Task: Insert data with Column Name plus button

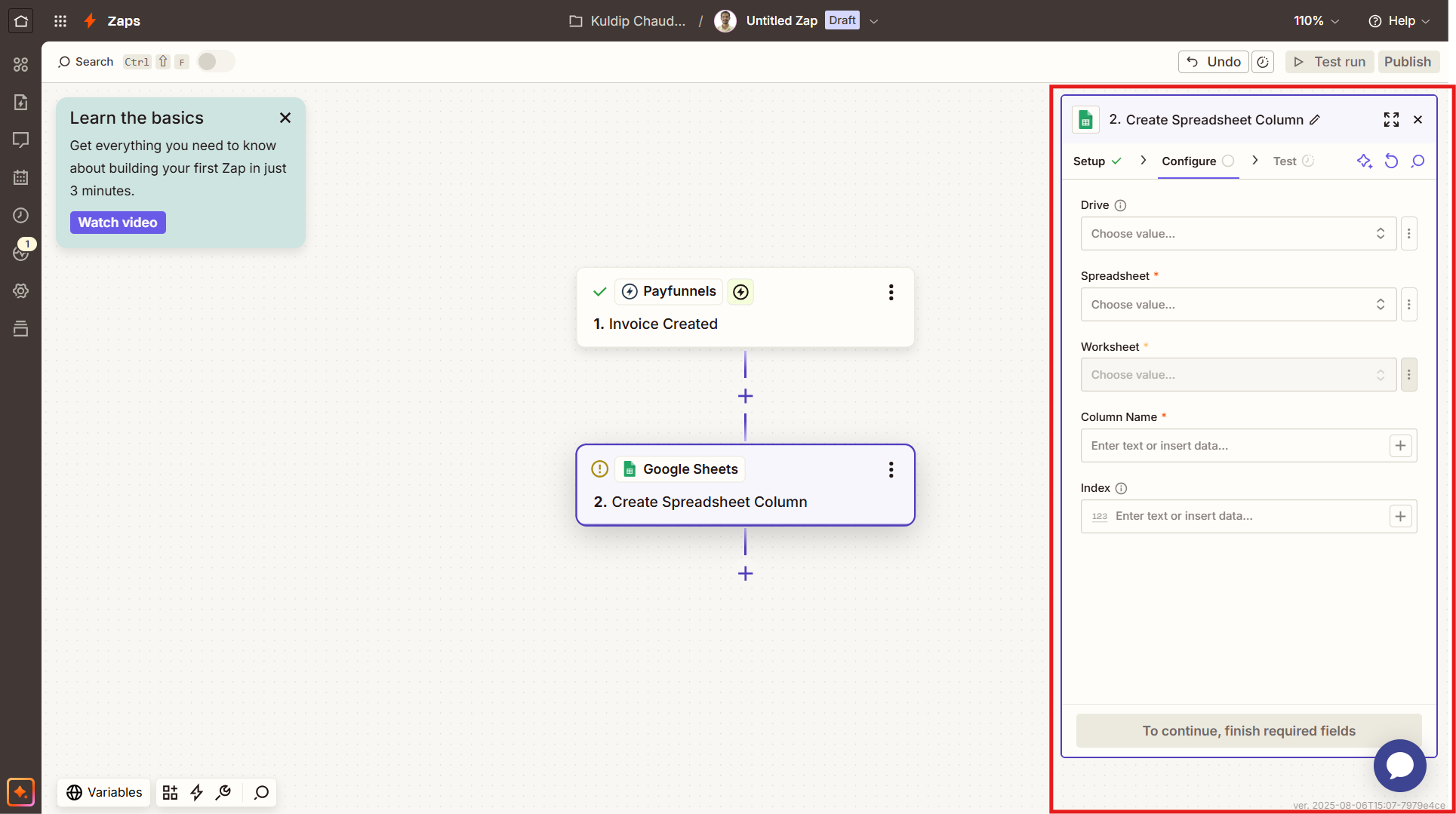Action: [x=1400, y=446]
